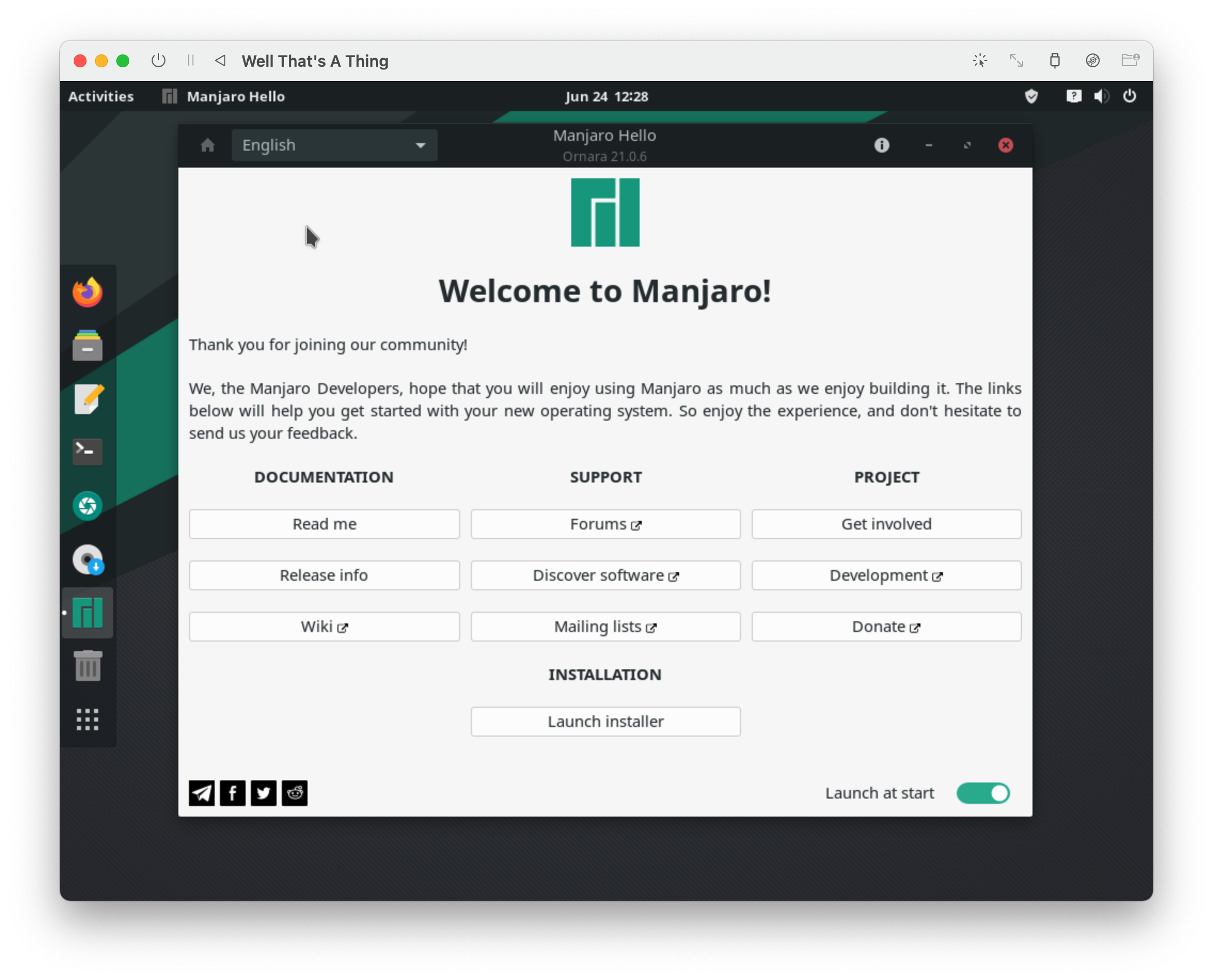This screenshot has width=1213, height=980.
Task: Launch the text editor dock icon
Action: pos(89,399)
